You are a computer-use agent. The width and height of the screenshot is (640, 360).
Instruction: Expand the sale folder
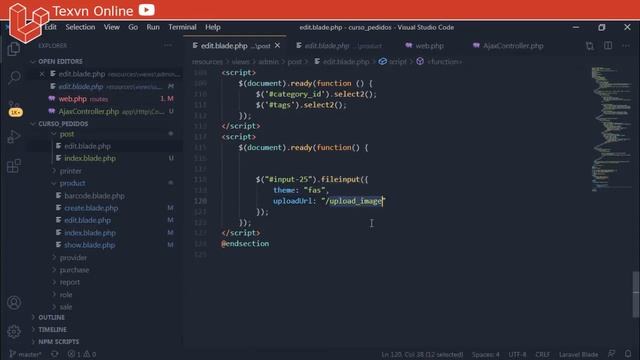[x=66, y=307]
